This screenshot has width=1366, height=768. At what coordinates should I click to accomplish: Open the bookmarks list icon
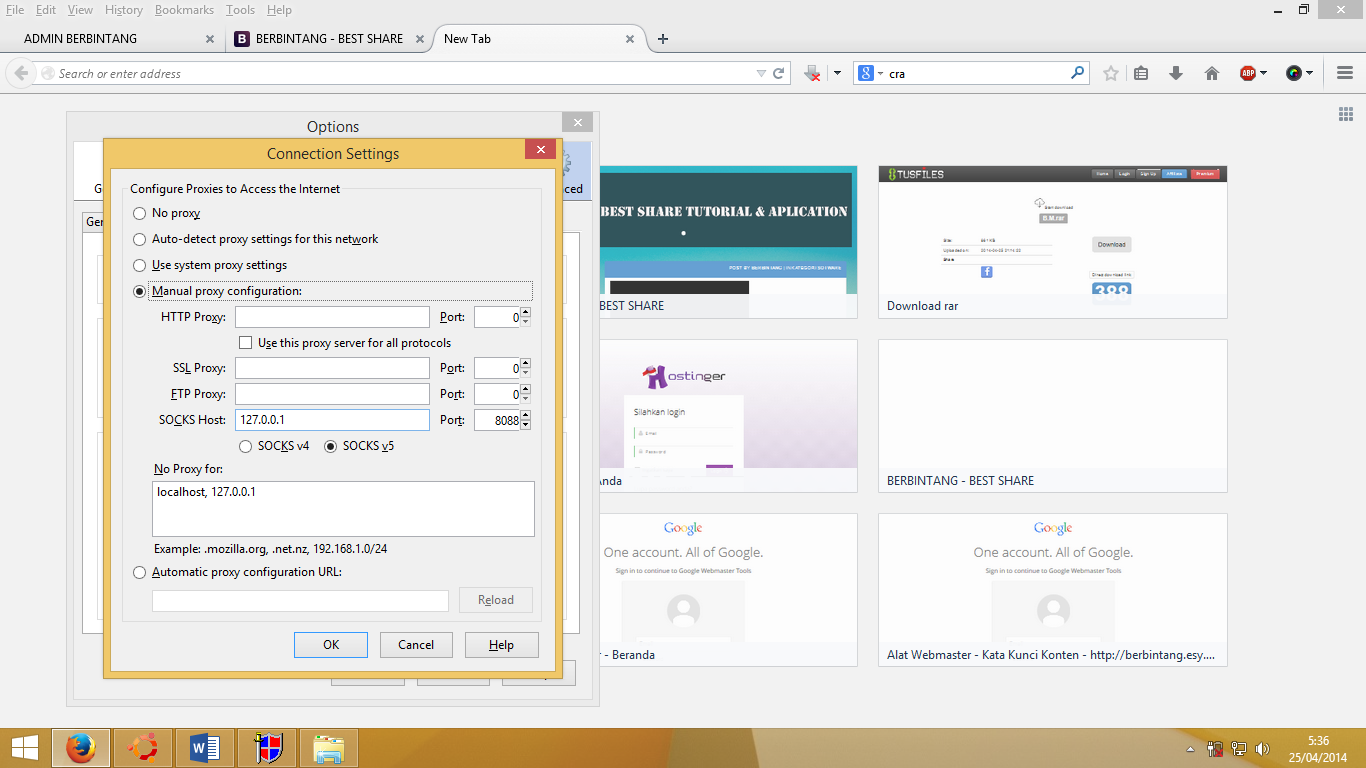tap(1141, 73)
